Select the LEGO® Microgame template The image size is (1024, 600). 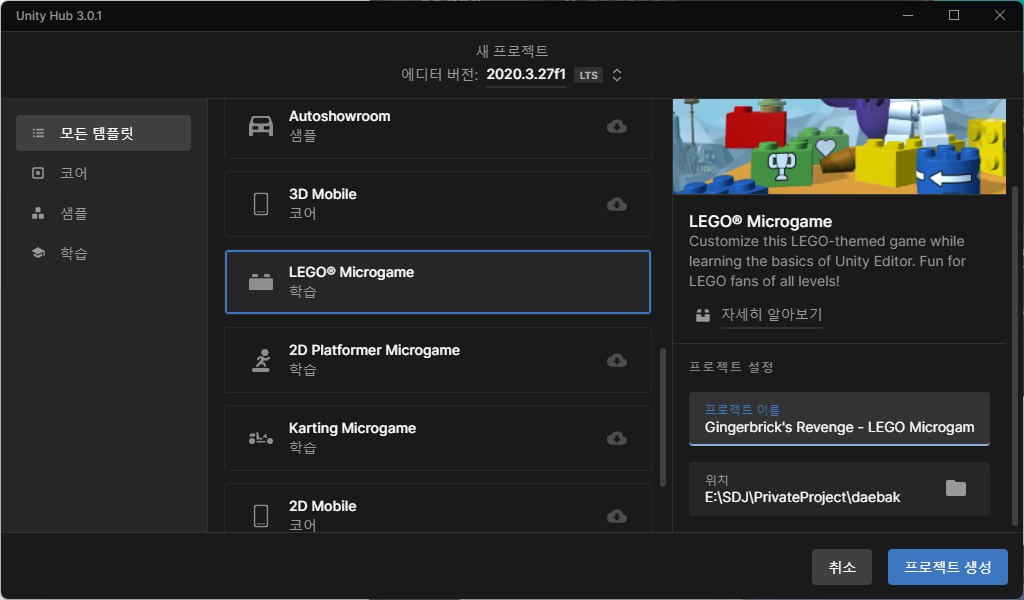point(438,282)
